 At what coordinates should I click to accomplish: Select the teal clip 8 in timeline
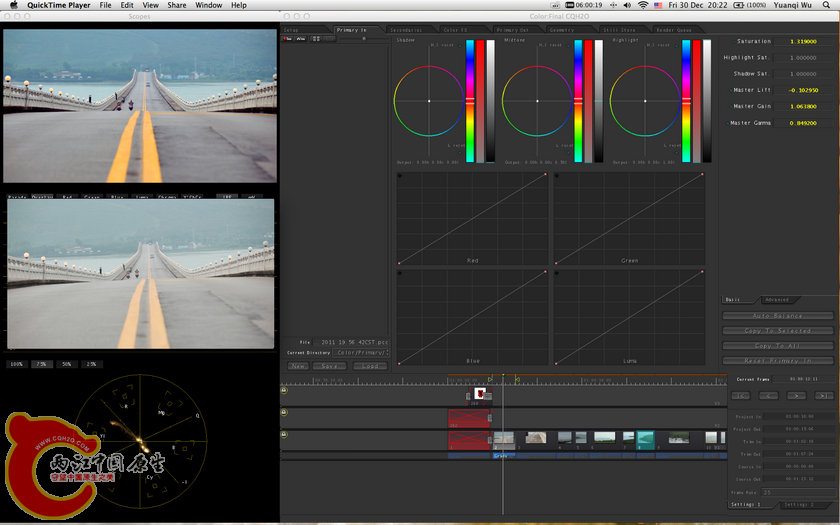coord(645,440)
